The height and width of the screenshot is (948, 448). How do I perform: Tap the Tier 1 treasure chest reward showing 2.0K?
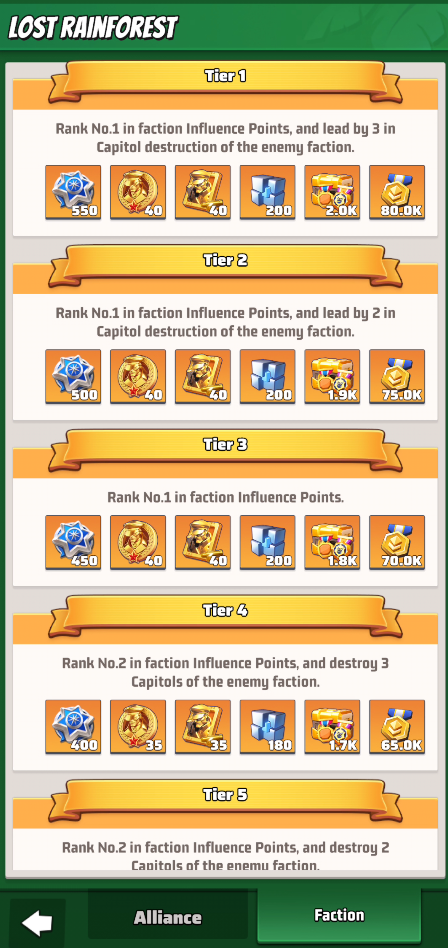coord(332,192)
